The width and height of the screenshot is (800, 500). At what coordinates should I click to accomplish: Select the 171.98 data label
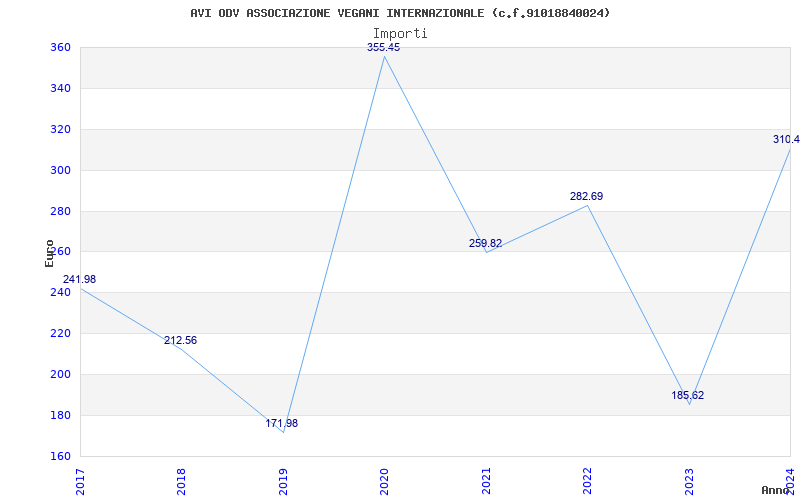coord(282,423)
